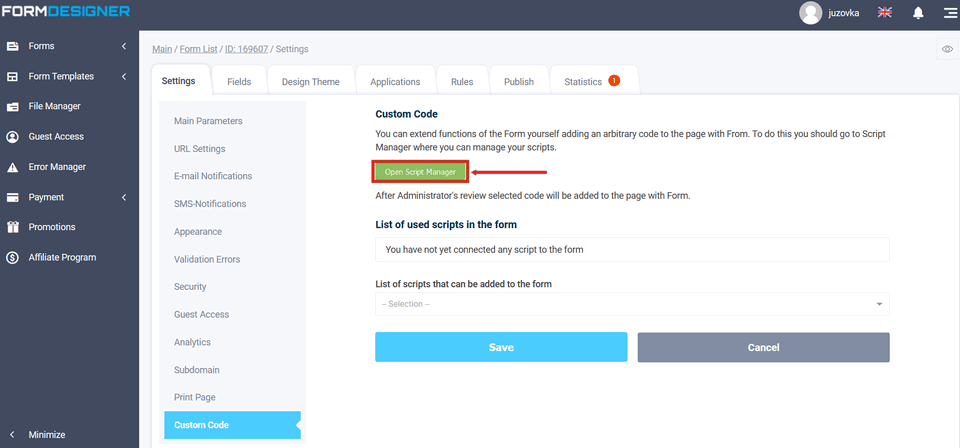The width and height of the screenshot is (960, 448).
Task: Follow the Form List breadcrumb link
Action: click(200, 49)
